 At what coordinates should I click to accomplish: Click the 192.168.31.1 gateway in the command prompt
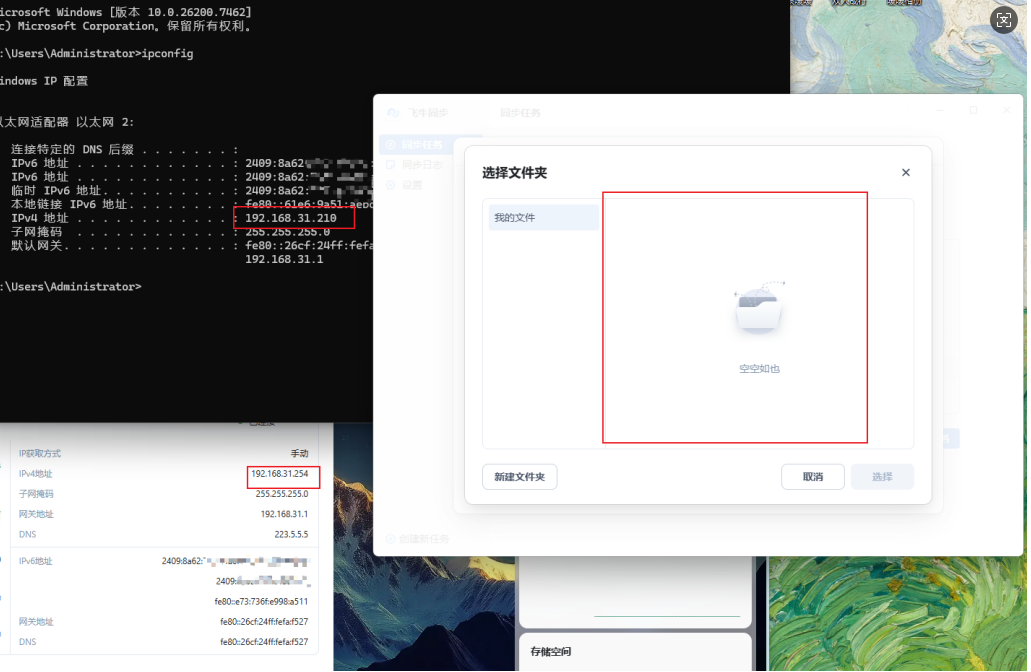[x=284, y=259]
